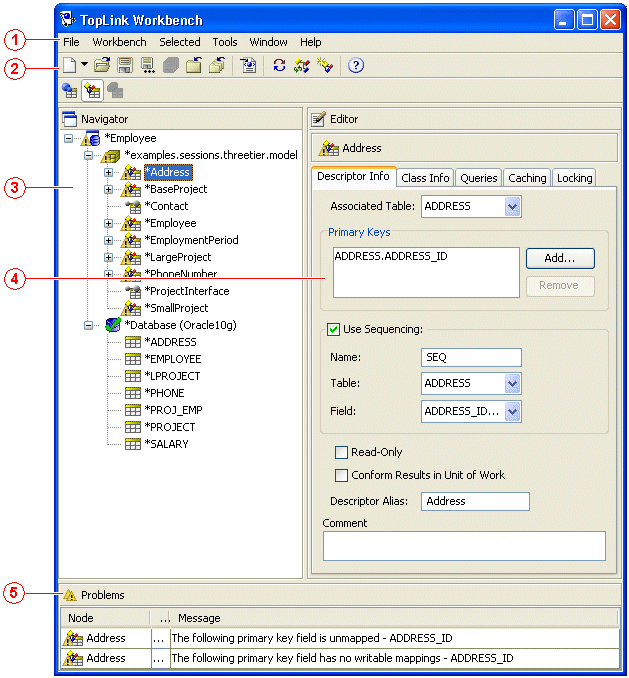The width and height of the screenshot is (629, 678).
Task: Click the Add... primary key button
Action: click(x=560, y=258)
